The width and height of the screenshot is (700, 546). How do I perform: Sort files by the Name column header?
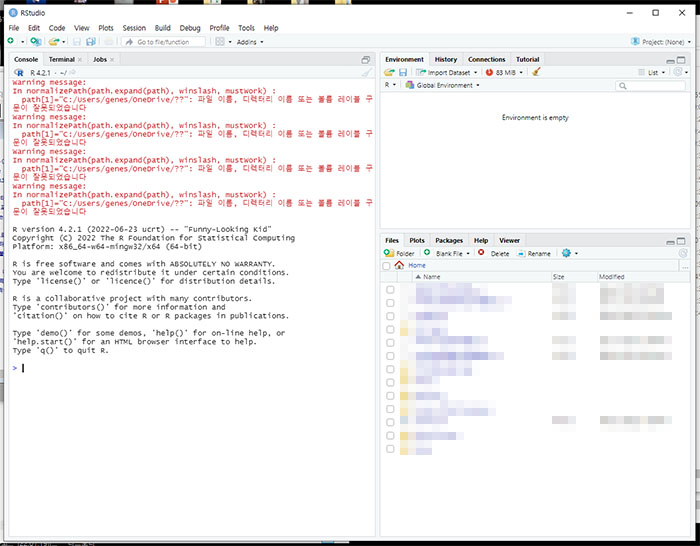point(482,277)
